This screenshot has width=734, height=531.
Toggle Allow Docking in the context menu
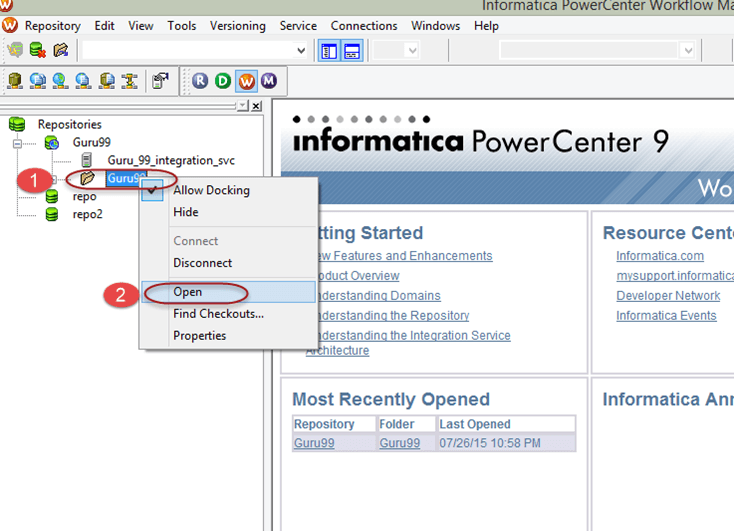tap(212, 190)
